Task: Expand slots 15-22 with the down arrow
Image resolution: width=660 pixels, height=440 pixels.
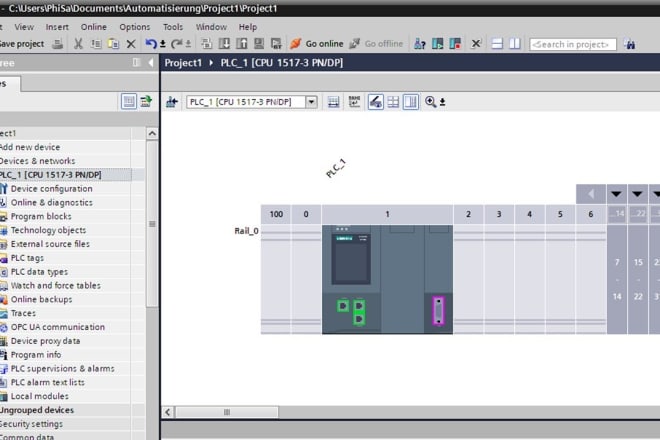Action: tap(638, 194)
